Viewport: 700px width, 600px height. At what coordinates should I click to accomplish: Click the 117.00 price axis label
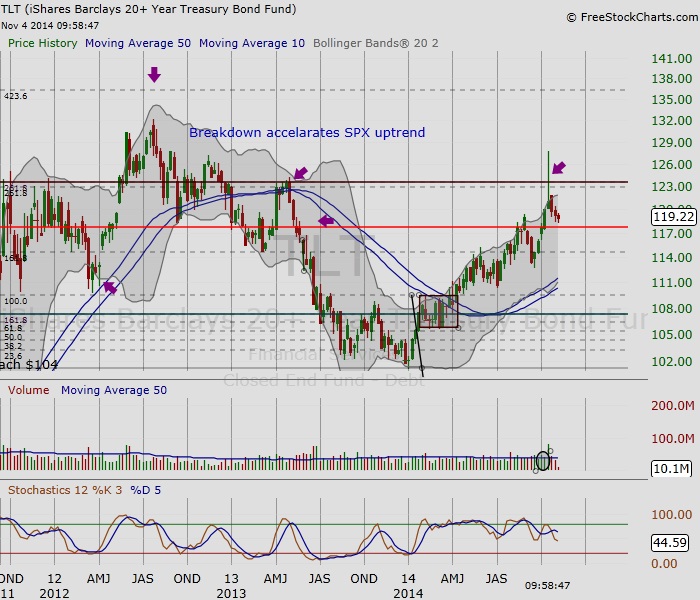(672, 233)
